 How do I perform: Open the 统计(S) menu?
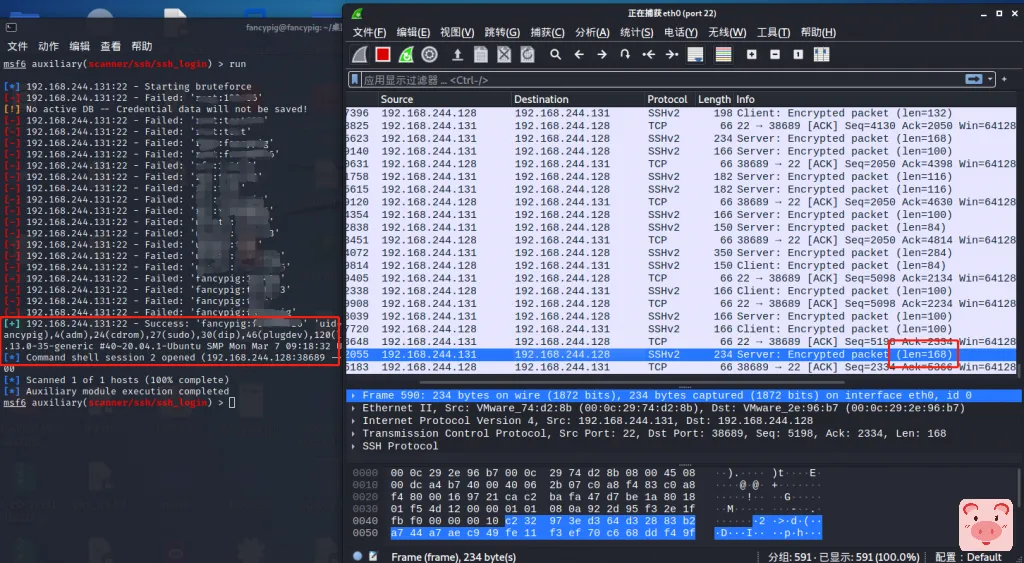point(636,33)
